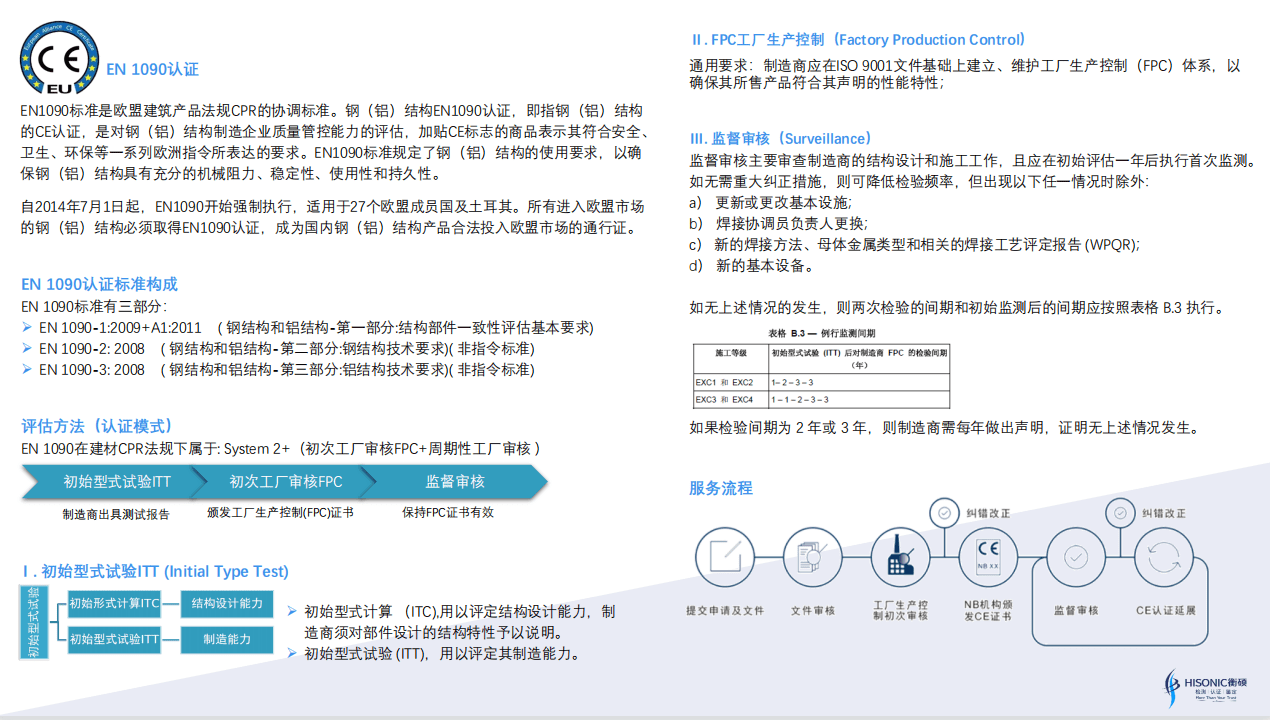Image resolution: width=1270 pixels, height=720 pixels.
Task: Click the 初始型式试验 vertical label bar
Action: coord(34,622)
